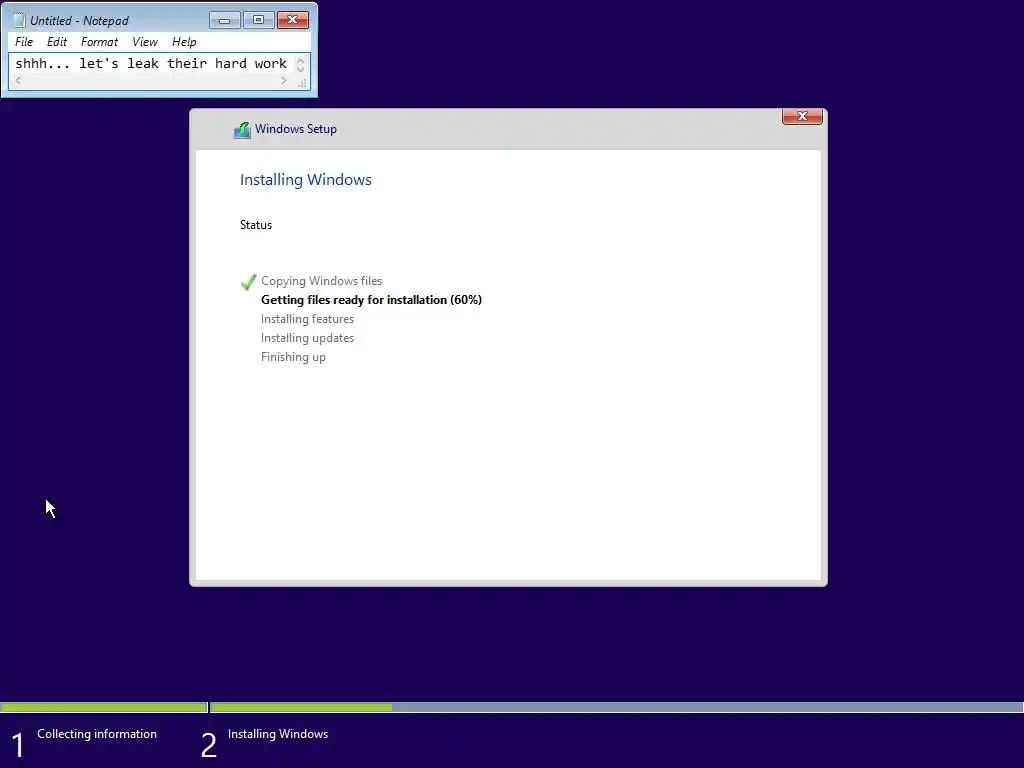Click the Installing Windows progress bar
Screen dimensions: 1024x768
click(617, 707)
